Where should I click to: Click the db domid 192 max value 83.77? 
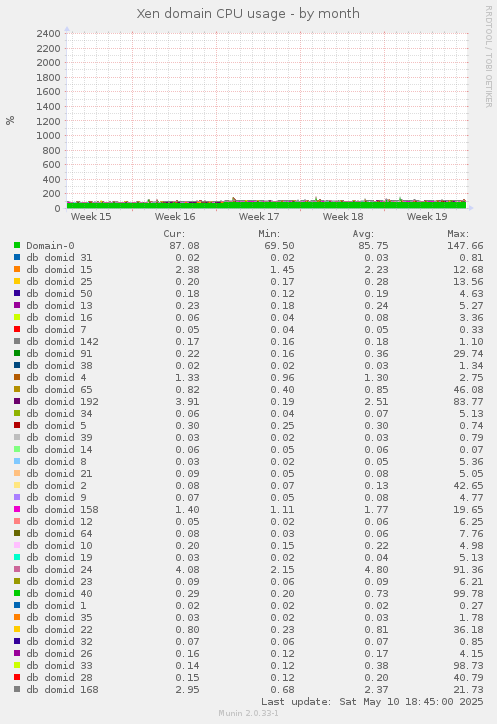(x=468, y=402)
